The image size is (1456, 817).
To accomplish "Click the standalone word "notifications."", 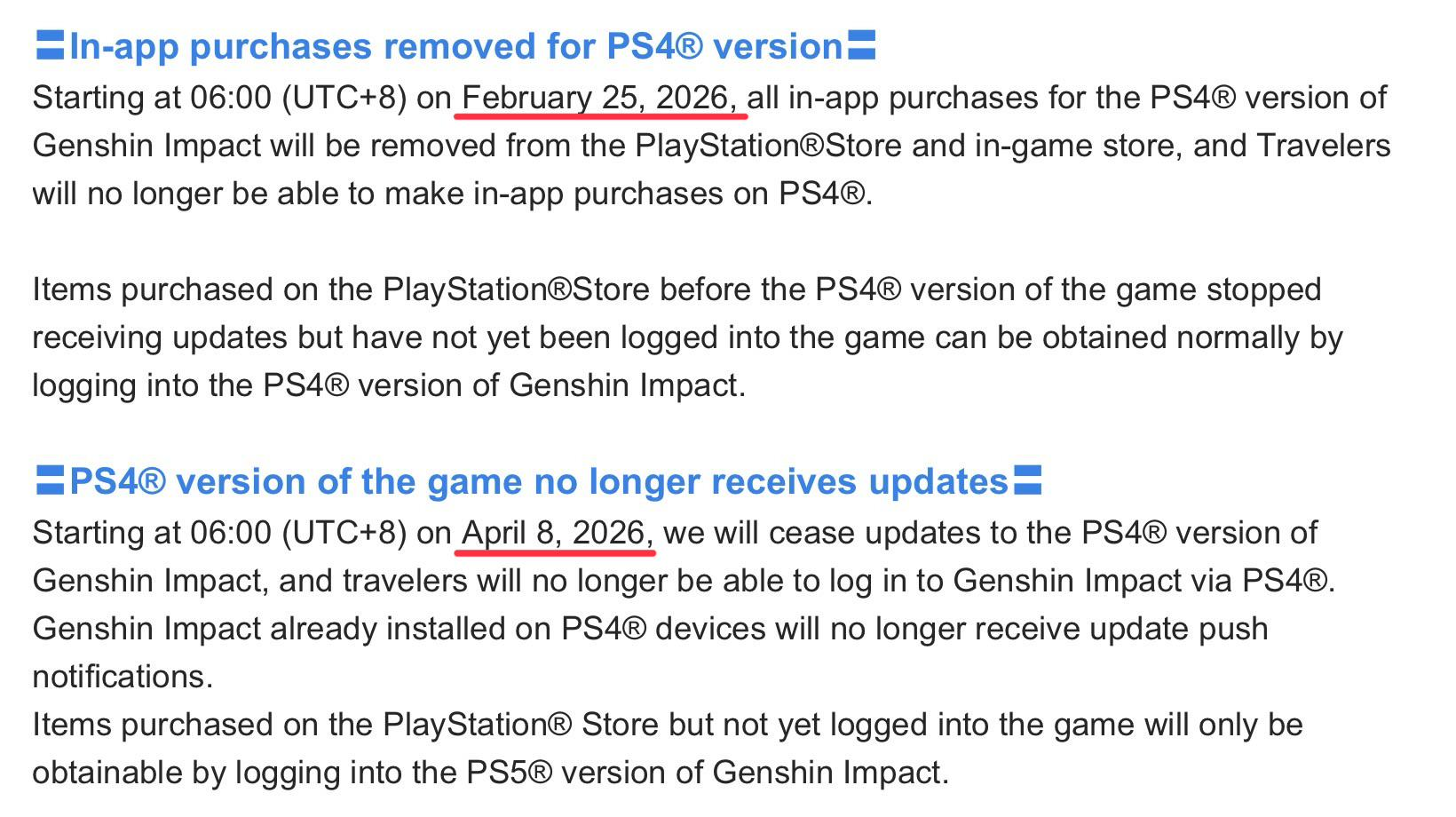I will click(x=123, y=677).
